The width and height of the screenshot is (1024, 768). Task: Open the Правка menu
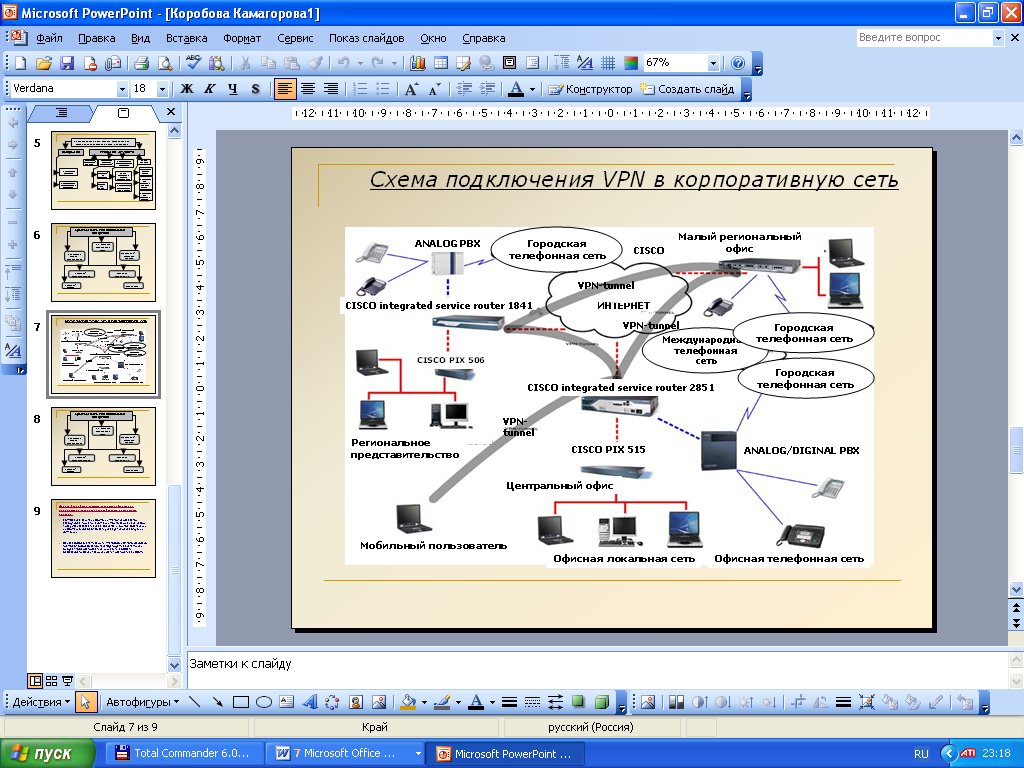click(97, 38)
